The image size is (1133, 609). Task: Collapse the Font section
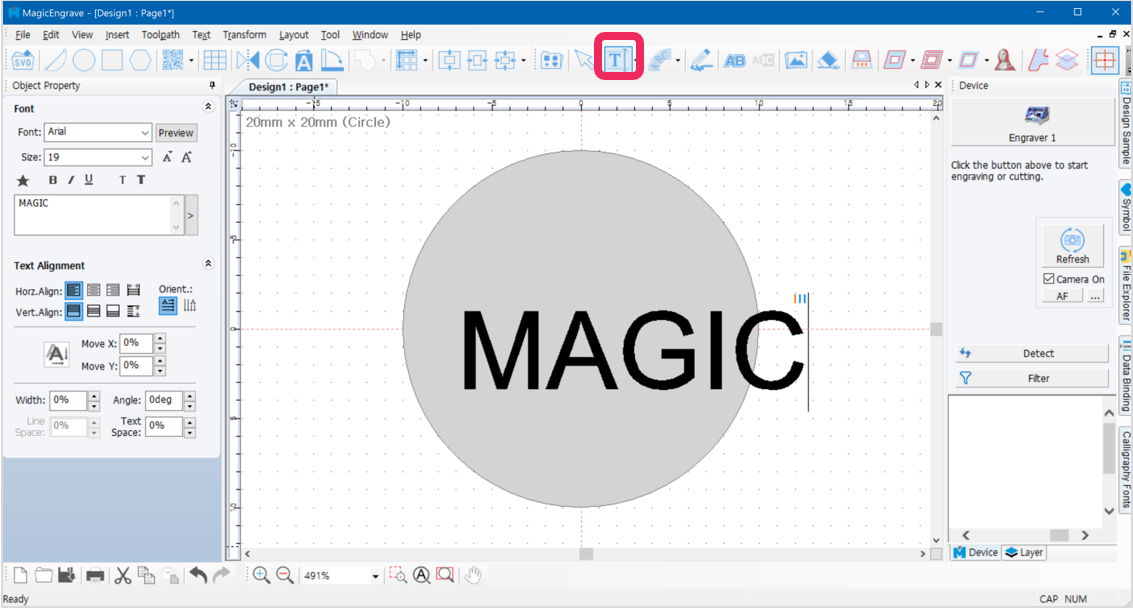click(x=208, y=107)
